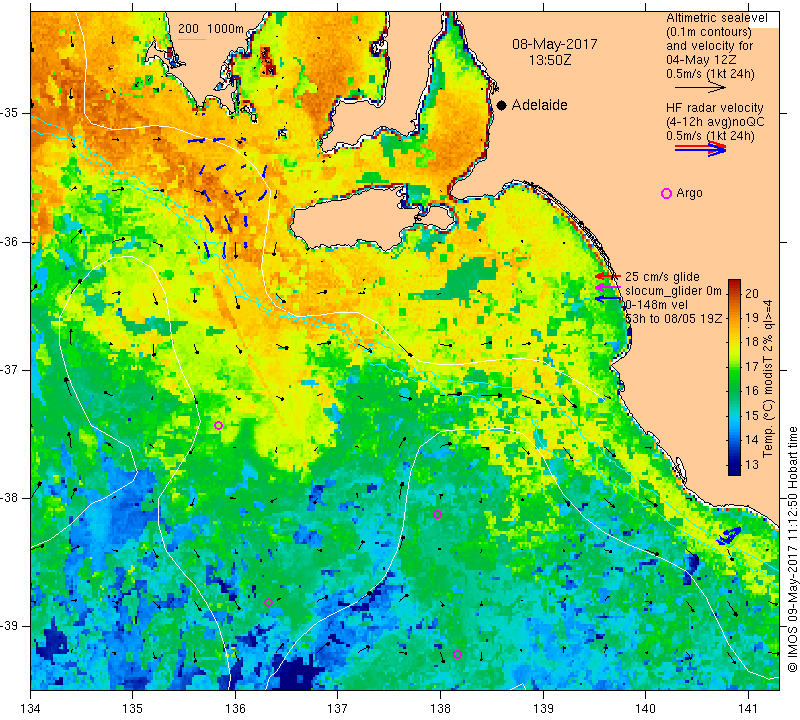Click the temperature color bar
The width and height of the screenshot is (800, 720).
[734, 377]
